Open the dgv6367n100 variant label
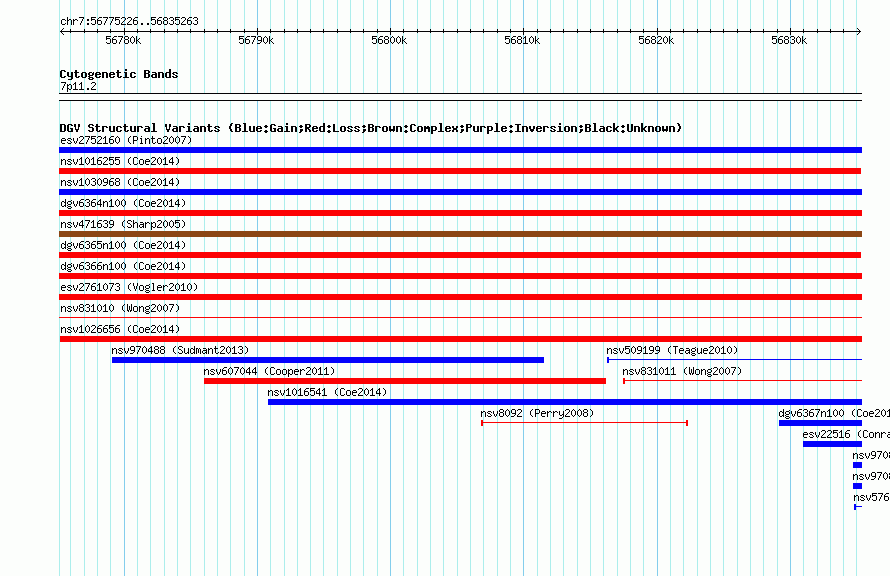 pos(834,413)
